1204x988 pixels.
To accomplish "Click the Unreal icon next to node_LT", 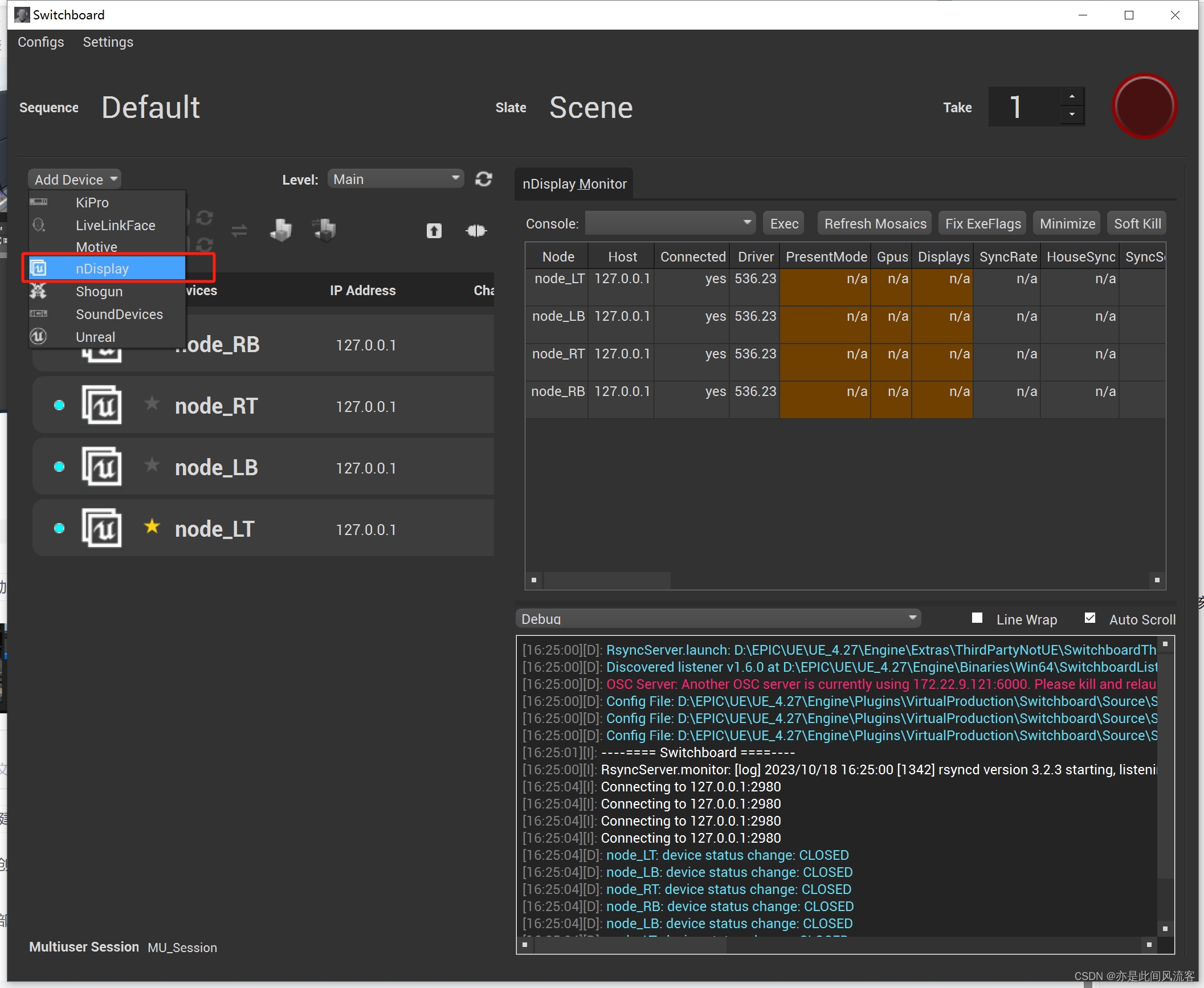I will [x=102, y=527].
